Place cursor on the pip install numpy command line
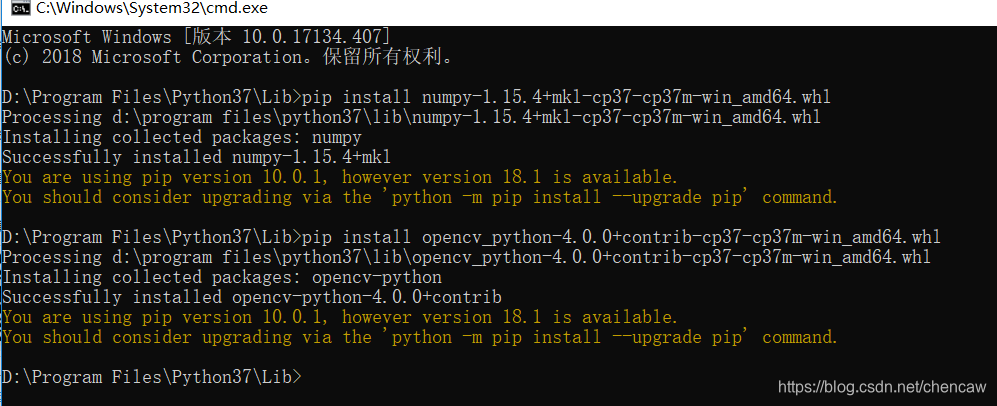Image resolution: width=997 pixels, height=406 pixels. point(416,98)
